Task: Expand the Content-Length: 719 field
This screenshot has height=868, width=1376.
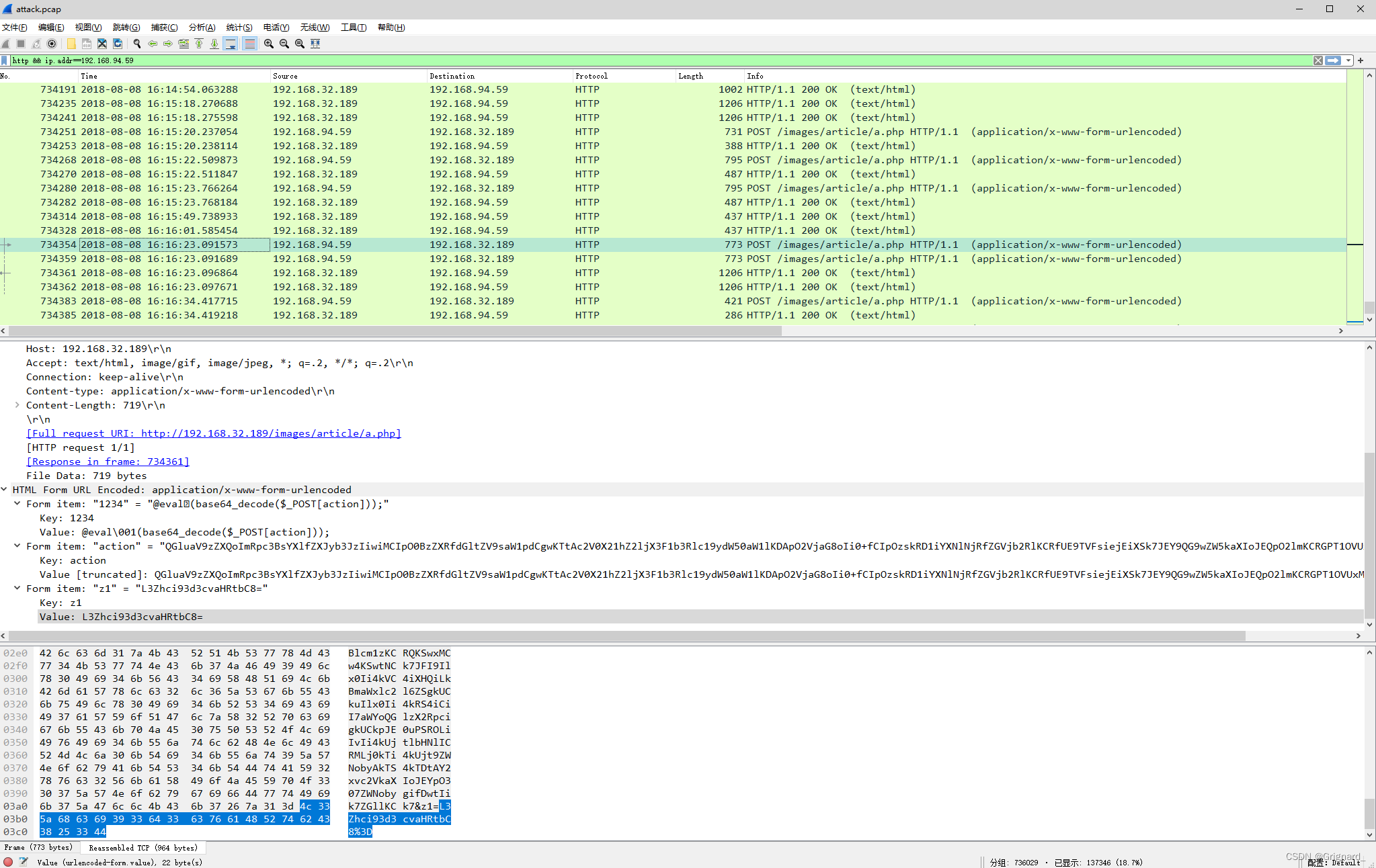Action: point(17,405)
